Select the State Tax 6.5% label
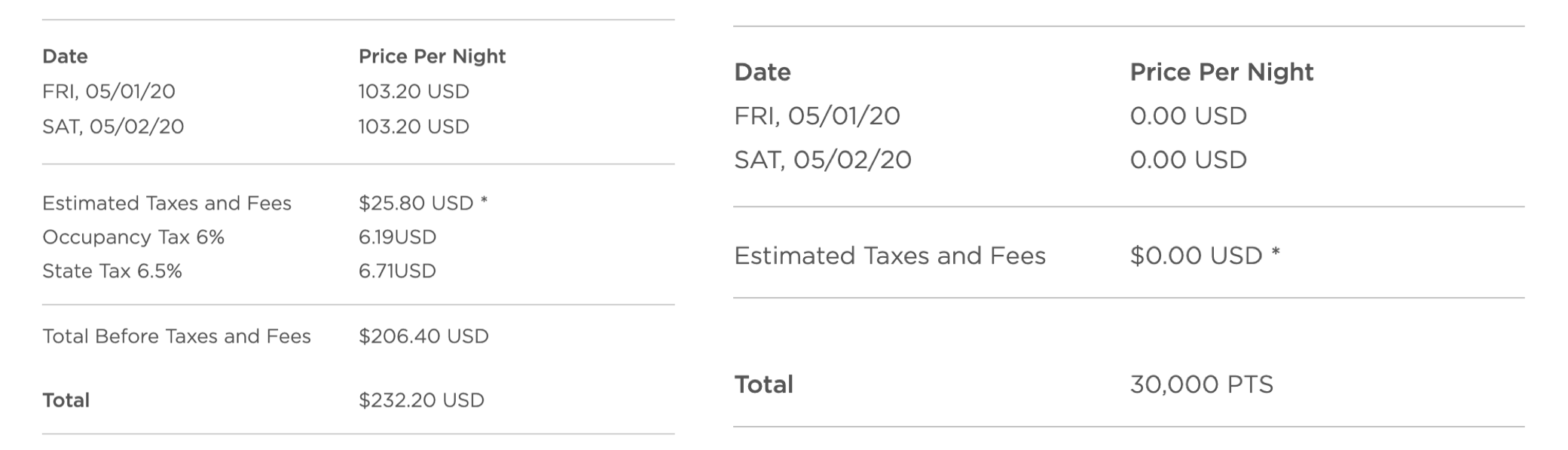1568x450 pixels. pos(112,271)
